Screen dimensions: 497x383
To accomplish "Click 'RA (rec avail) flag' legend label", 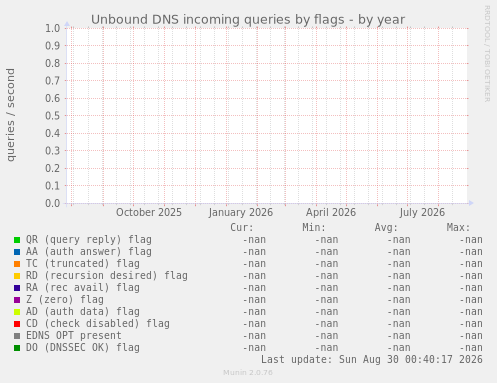I will [83, 288].
